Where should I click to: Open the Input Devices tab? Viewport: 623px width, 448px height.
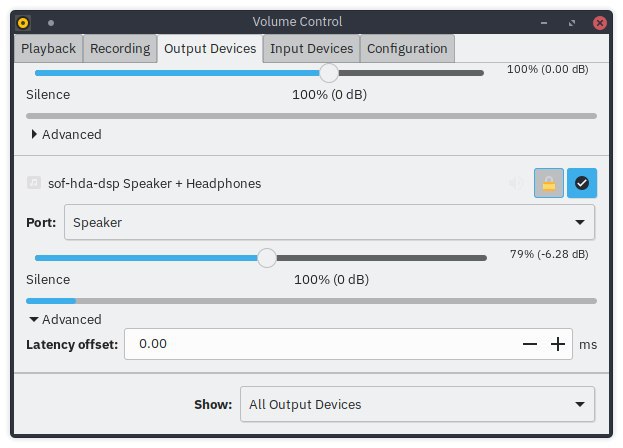coord(312,48)
